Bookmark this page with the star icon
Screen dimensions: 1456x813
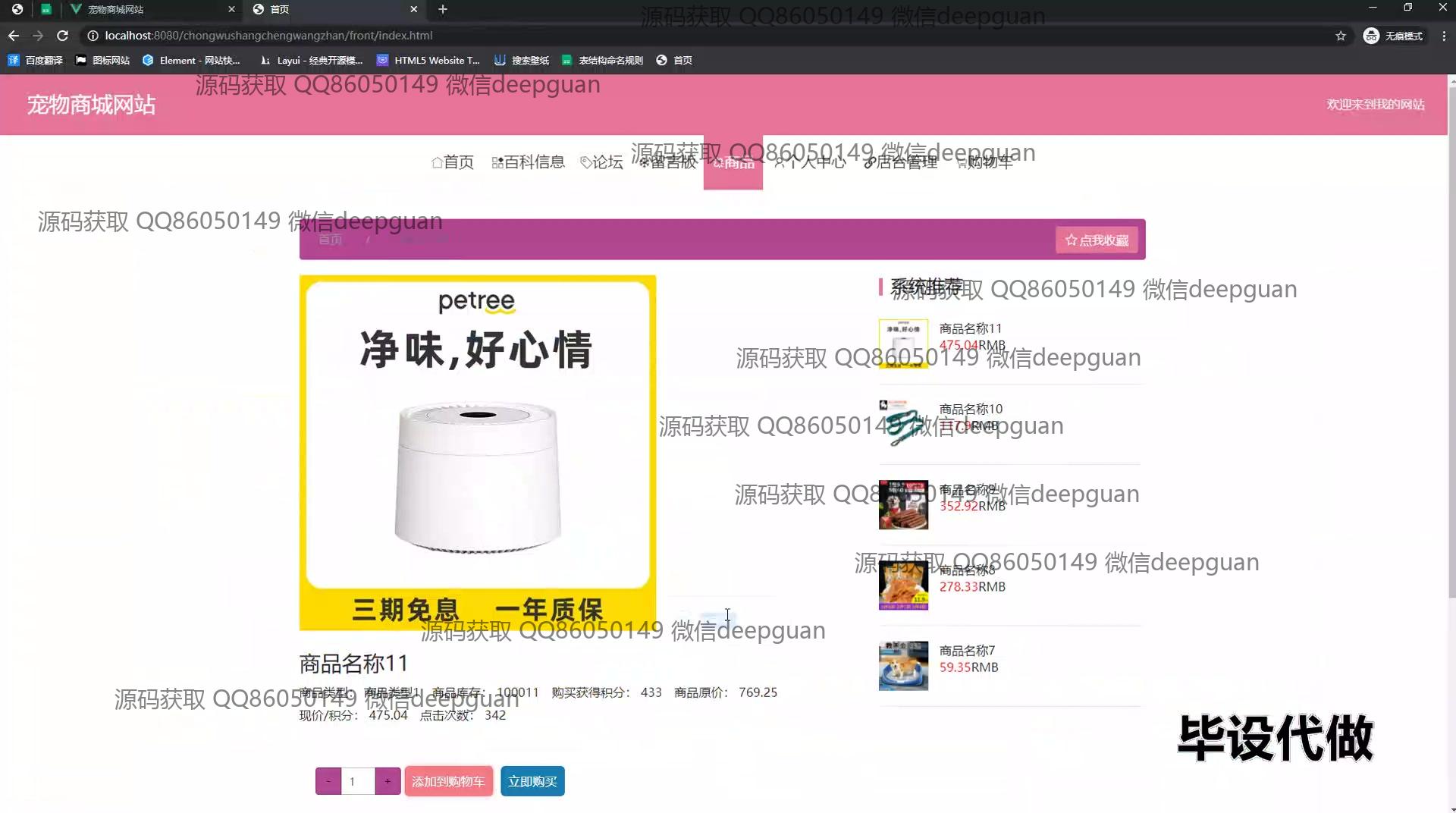[1341, 36]
